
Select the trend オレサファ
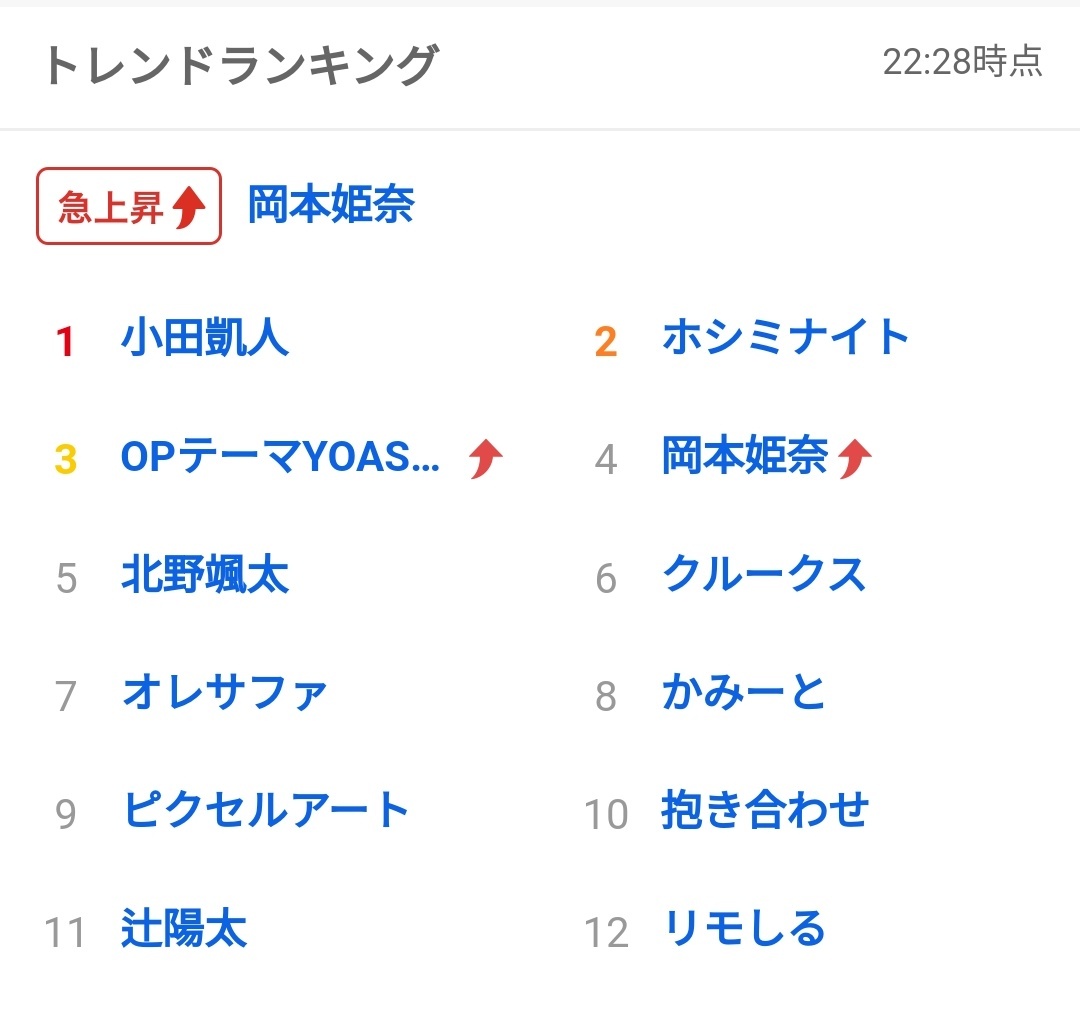[x=225, y=693]
